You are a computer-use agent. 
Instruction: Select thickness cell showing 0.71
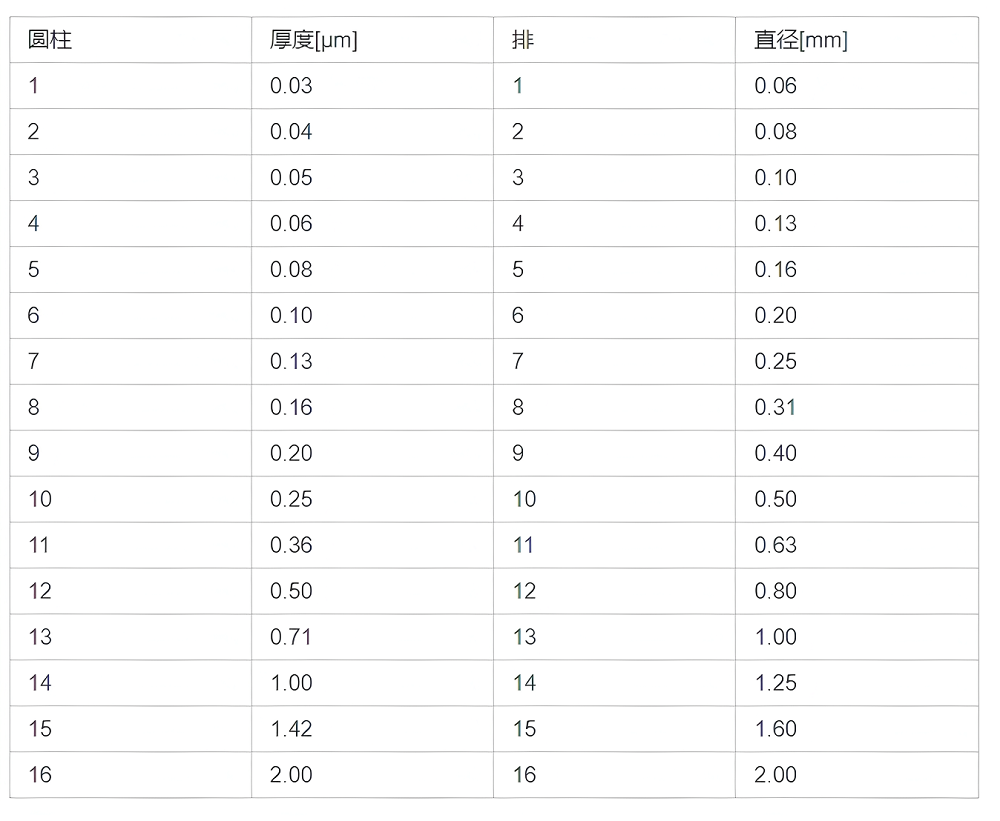pos(291,637)
